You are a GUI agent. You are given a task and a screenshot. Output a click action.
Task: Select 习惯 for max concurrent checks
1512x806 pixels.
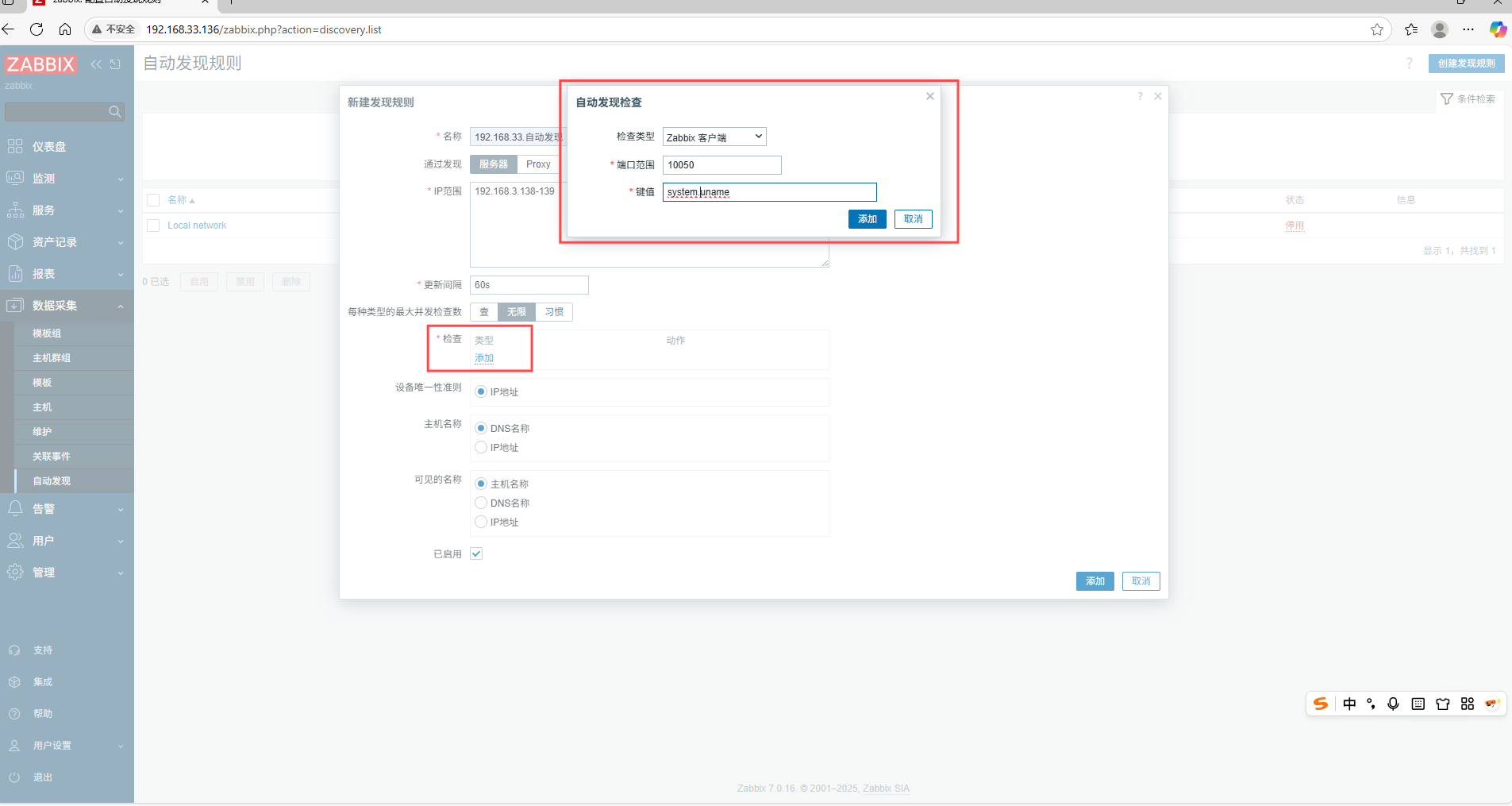(x=554, y=312)
